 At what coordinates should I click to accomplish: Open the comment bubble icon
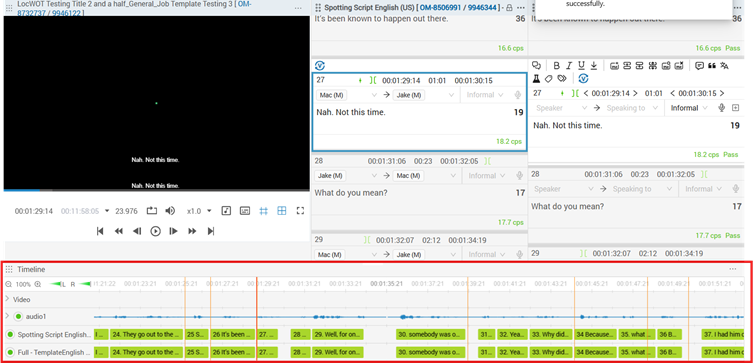click(700, 66)
